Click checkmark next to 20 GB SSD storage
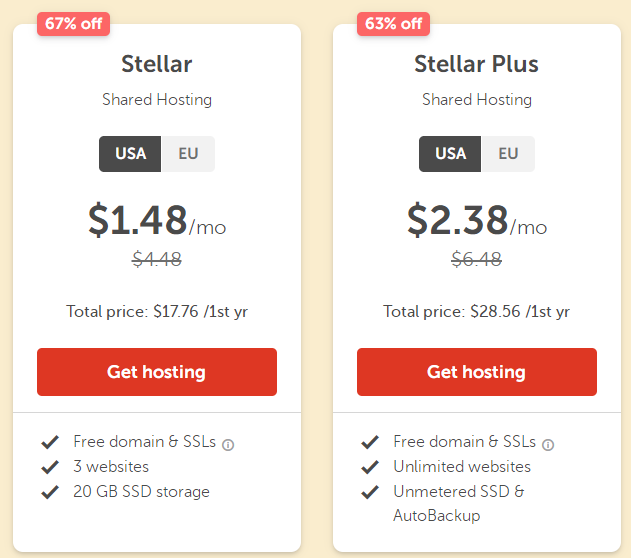Screen dimensions: 631x558 (x=50, y=492)
